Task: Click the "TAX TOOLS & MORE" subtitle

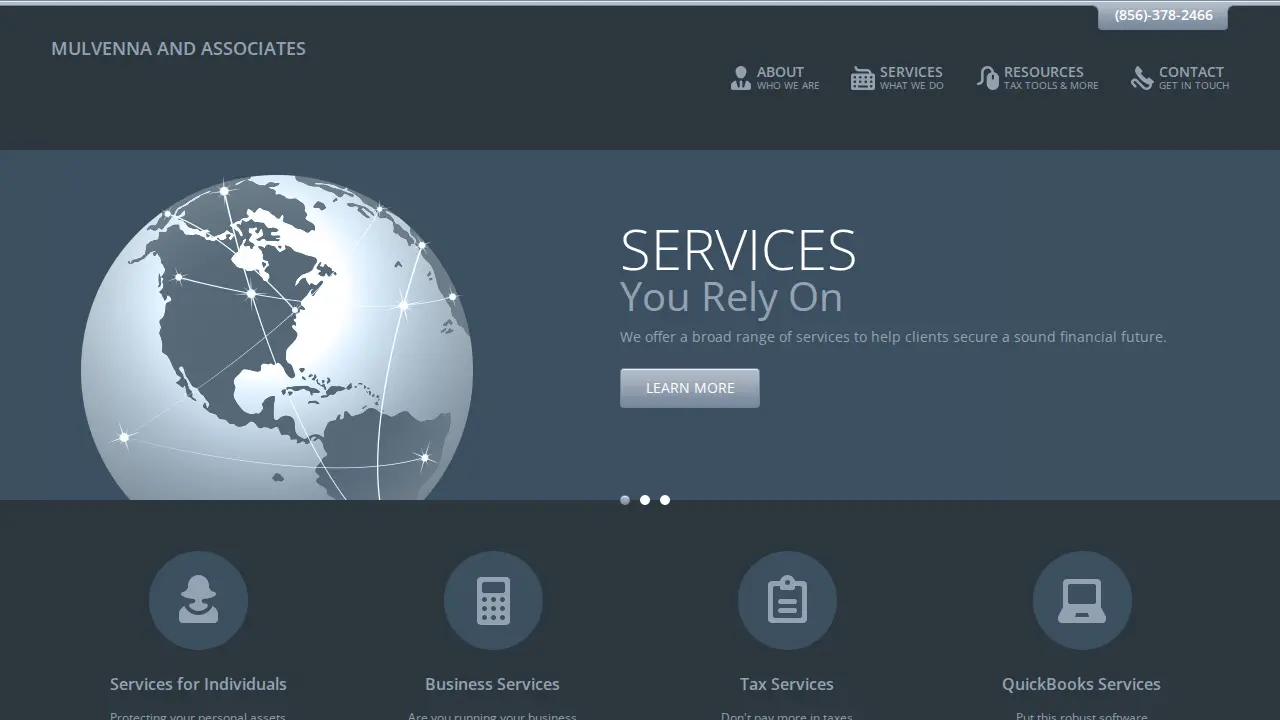Action: 1051,86
